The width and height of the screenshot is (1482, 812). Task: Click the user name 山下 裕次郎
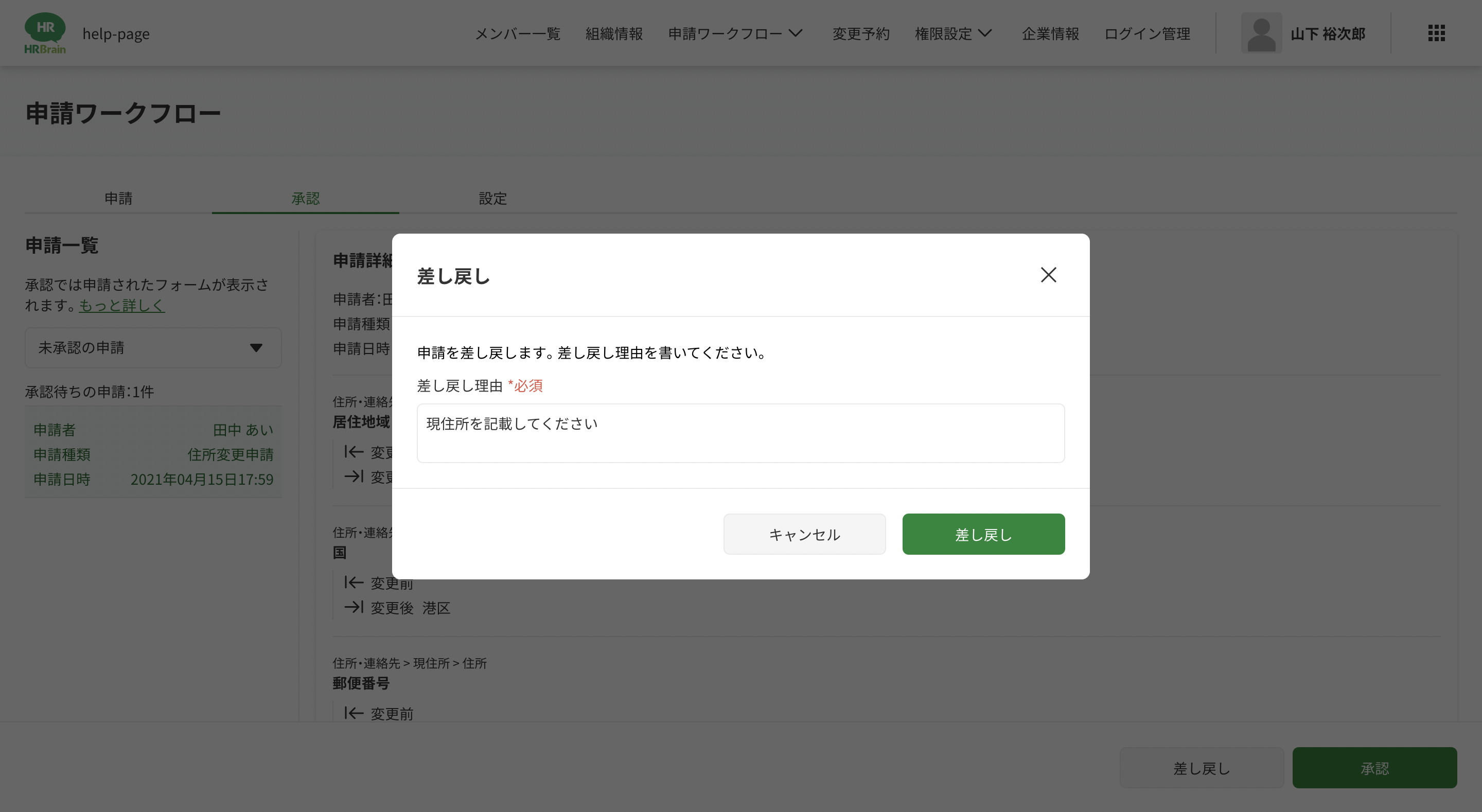[1328, 34]
